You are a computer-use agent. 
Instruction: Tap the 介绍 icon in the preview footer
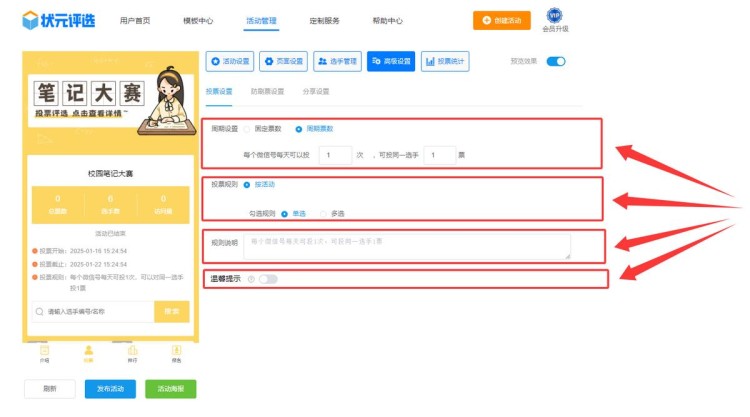click(x=44, y=351)
